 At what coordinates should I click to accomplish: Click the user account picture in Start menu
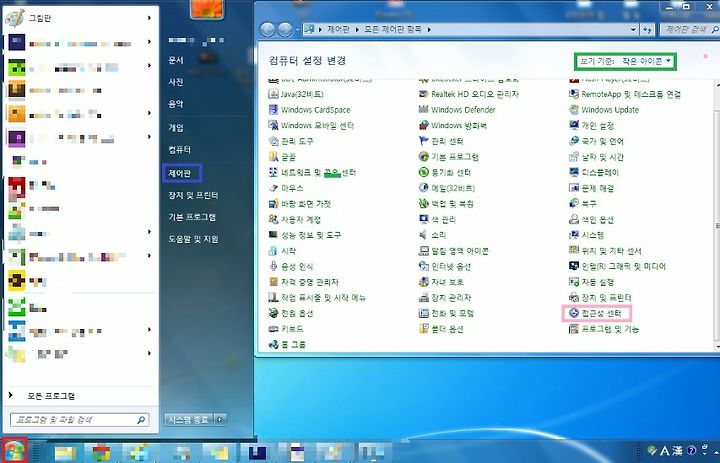(x=208, y=9)
